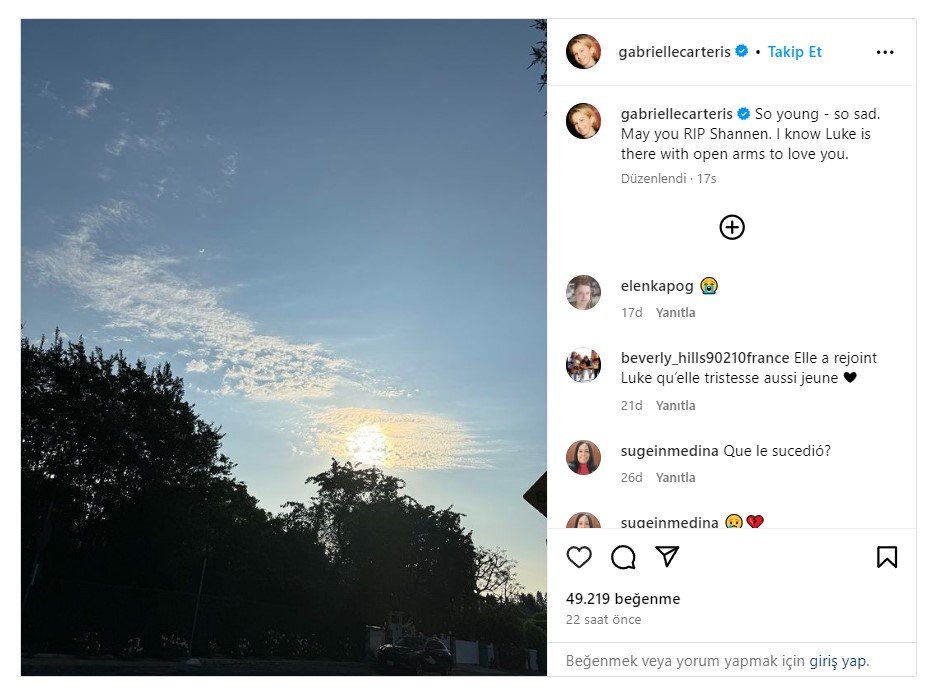Viewport: 933px width, 695px height.
Task: Click elenkapog's profile picture
Action: pos(583,291)
